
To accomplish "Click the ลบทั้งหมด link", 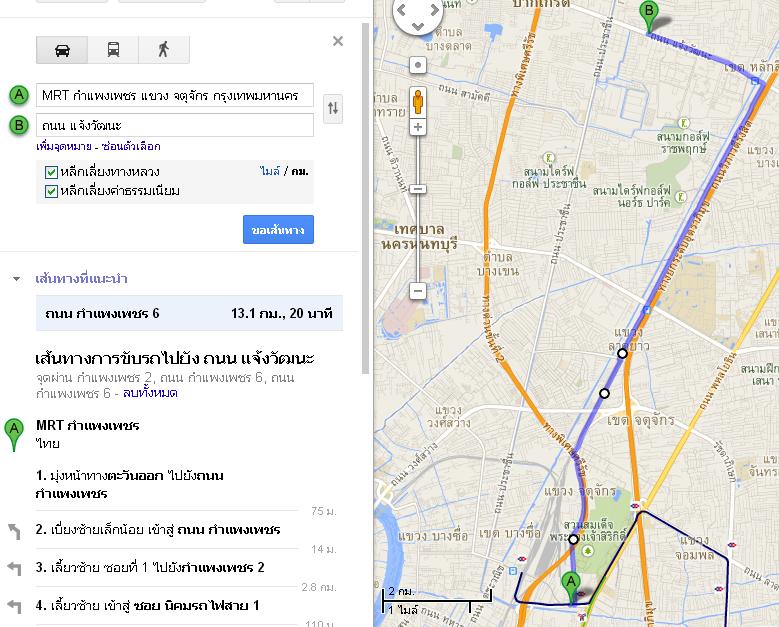I will (x=150, y=393).
